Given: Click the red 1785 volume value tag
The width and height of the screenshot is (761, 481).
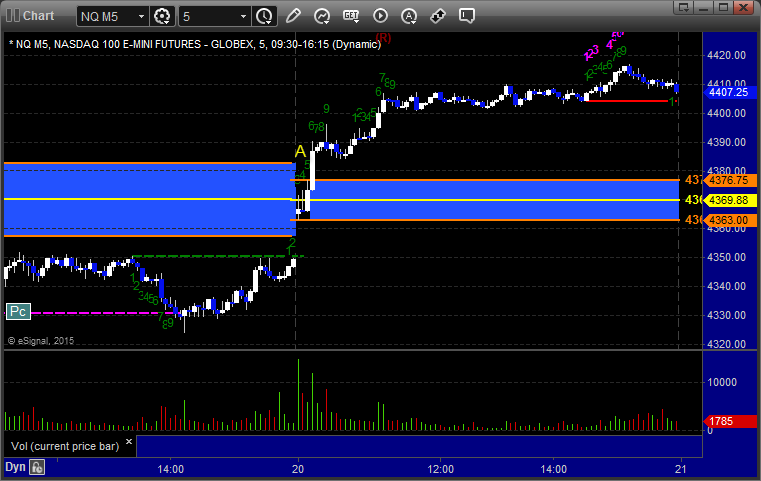Looking at the screenshot, I should tap(729, 421).
